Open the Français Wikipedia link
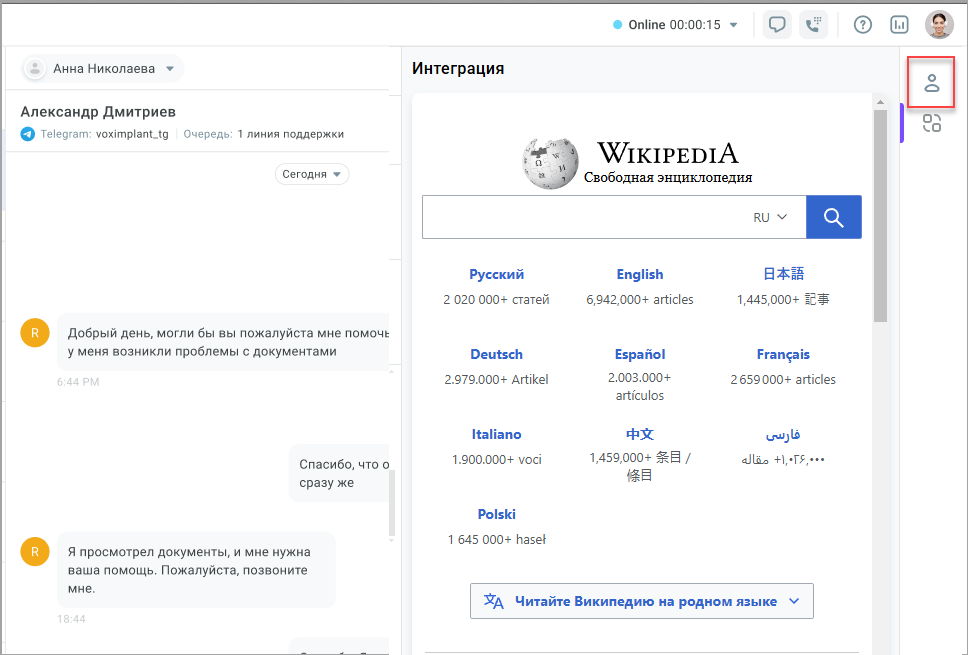This screenshot has width=968, height=655. [x=783, y=354]
